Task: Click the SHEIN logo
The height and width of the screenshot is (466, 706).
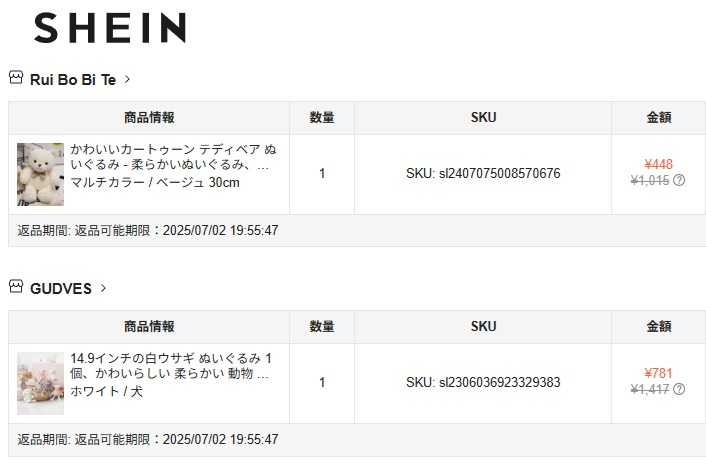Action: pyautogui.click(x=109, y=28)
